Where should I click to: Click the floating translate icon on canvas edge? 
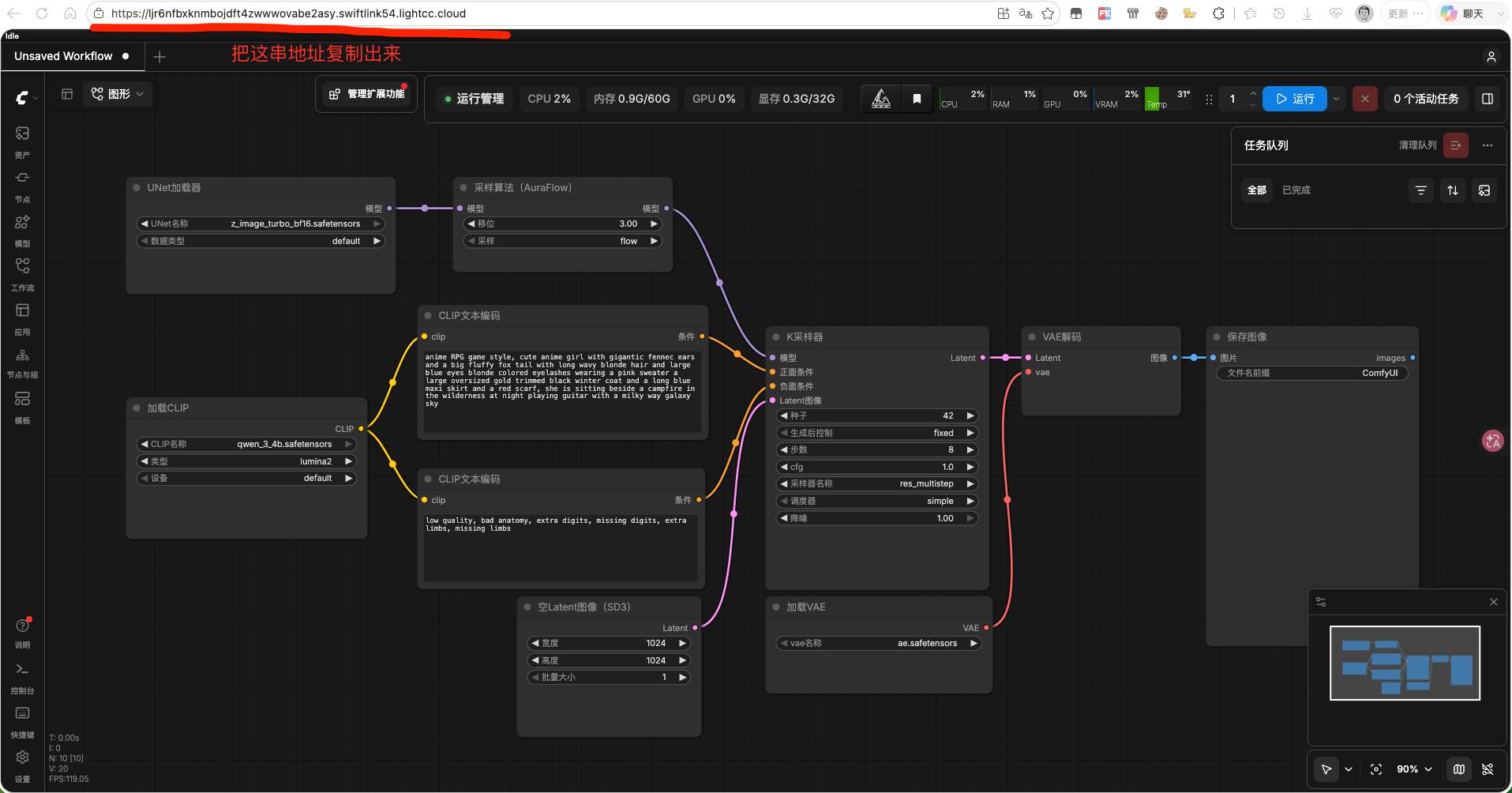point(1492,441)
